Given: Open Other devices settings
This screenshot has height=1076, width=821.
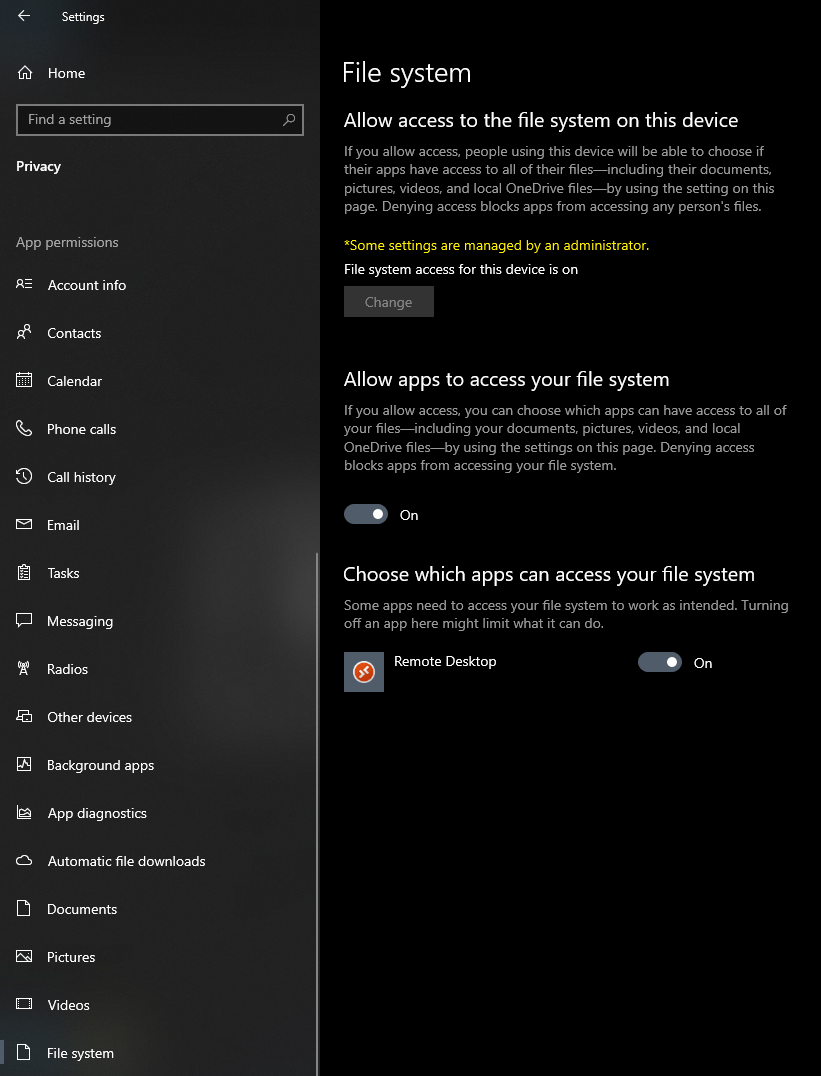Looking at the screenshot, I should coord(158,717).
